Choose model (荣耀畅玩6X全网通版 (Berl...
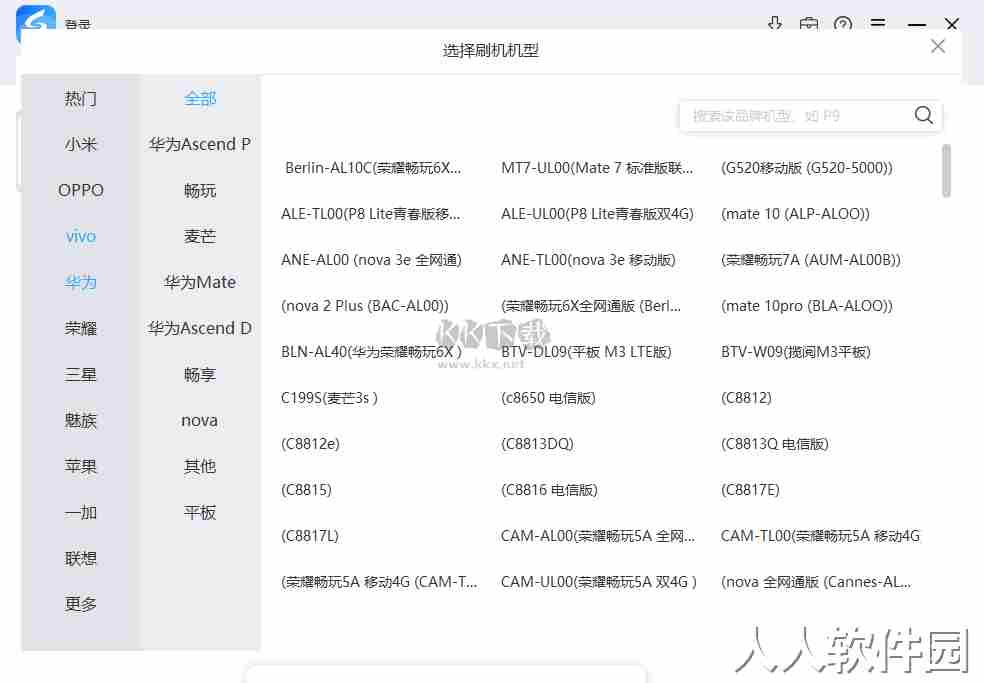984x683 pixels. pyautogui.click(x=591, y=306)
